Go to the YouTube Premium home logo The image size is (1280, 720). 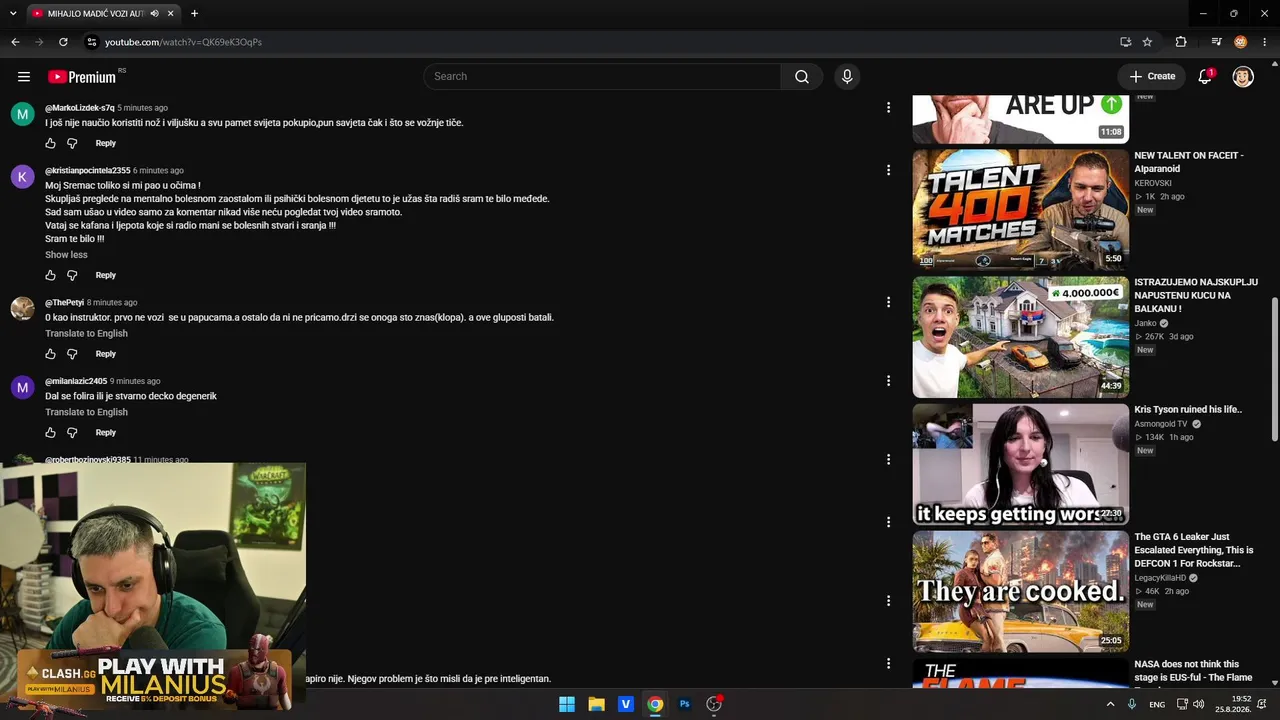pos(82,77)
